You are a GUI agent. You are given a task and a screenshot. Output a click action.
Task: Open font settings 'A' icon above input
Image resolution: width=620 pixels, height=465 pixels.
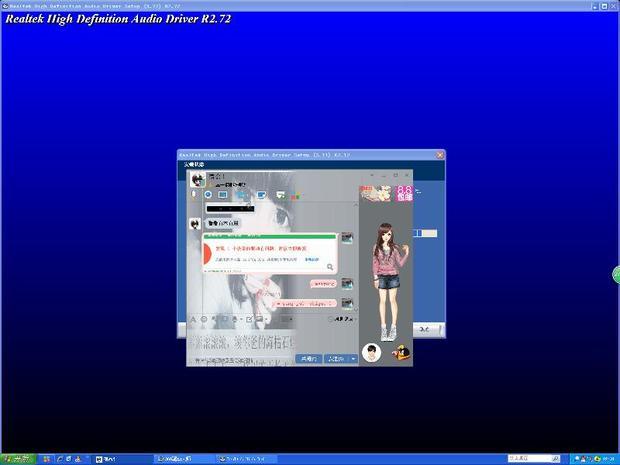pyautogui.click(x=192, y=319)
